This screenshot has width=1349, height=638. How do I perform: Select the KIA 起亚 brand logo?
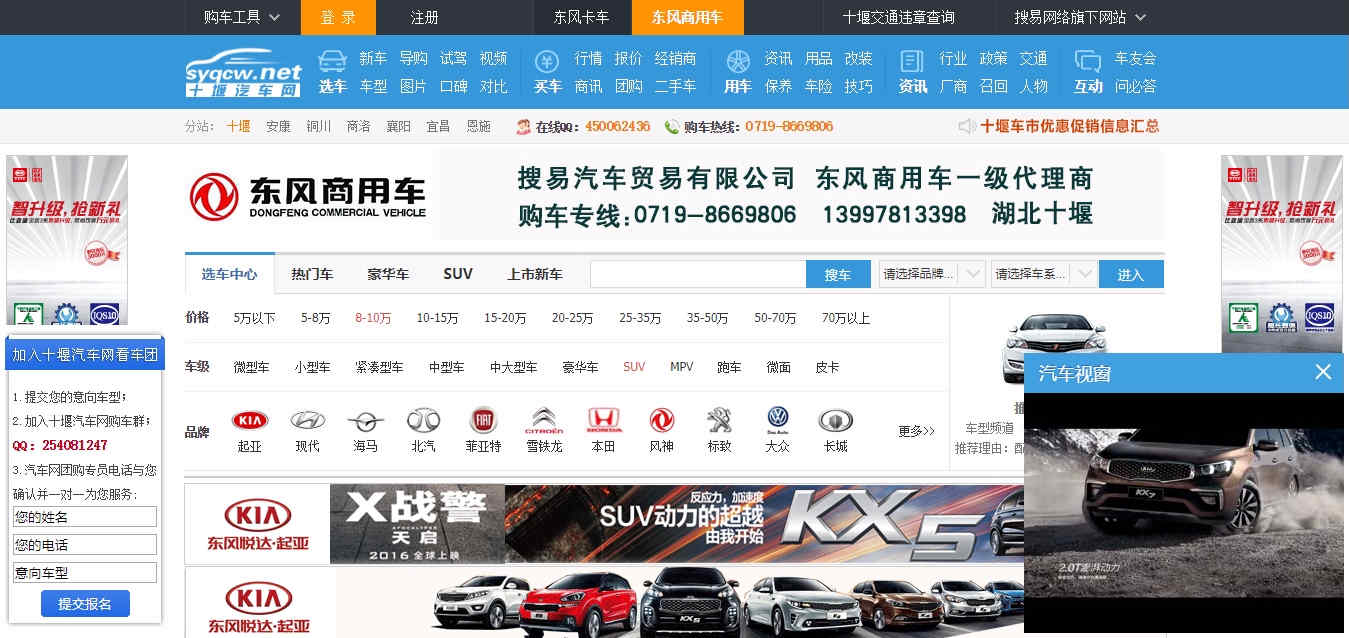click(x=248, y=422)
